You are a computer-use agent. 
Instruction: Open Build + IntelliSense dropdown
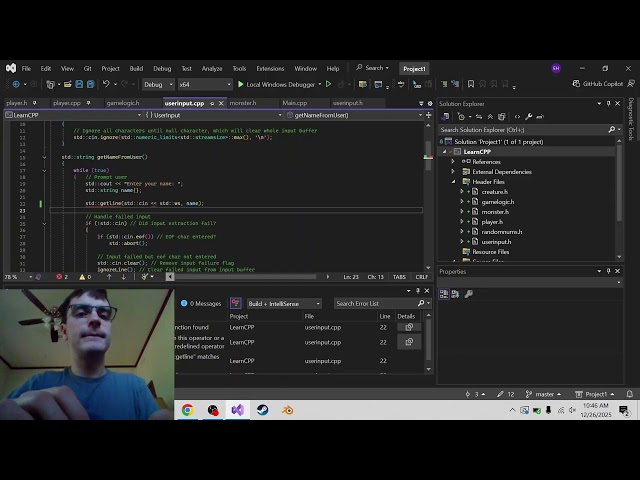[x=284, y=304]
